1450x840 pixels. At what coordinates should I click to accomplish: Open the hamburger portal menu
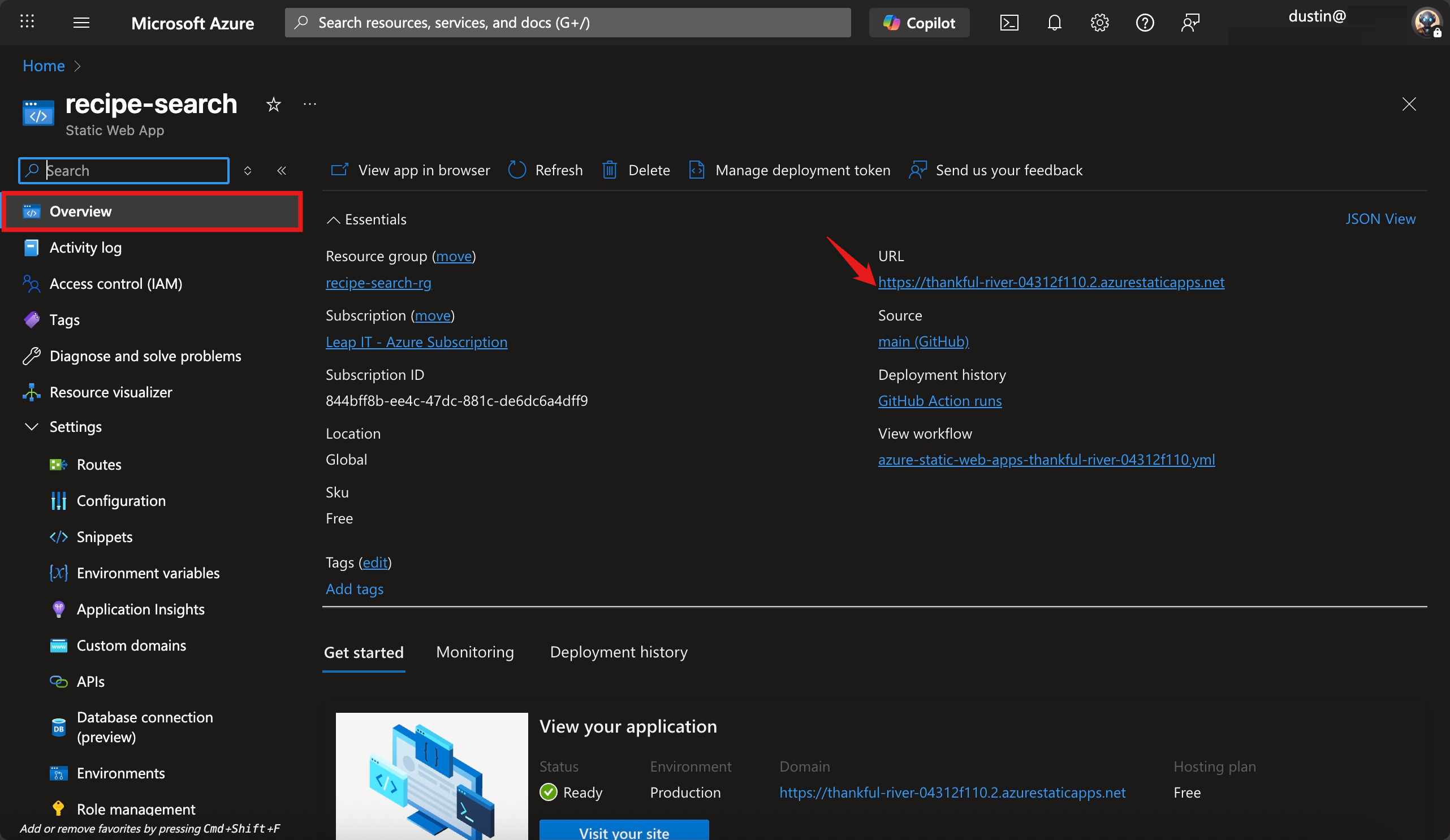tap(81, 23)
